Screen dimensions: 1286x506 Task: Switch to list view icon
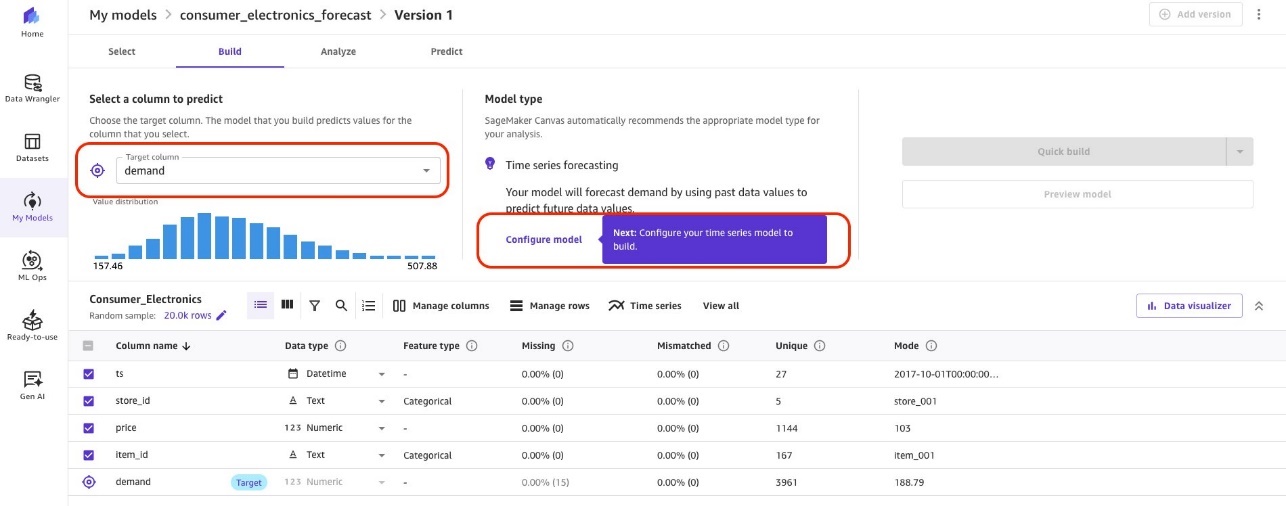[x=260, y=305]
